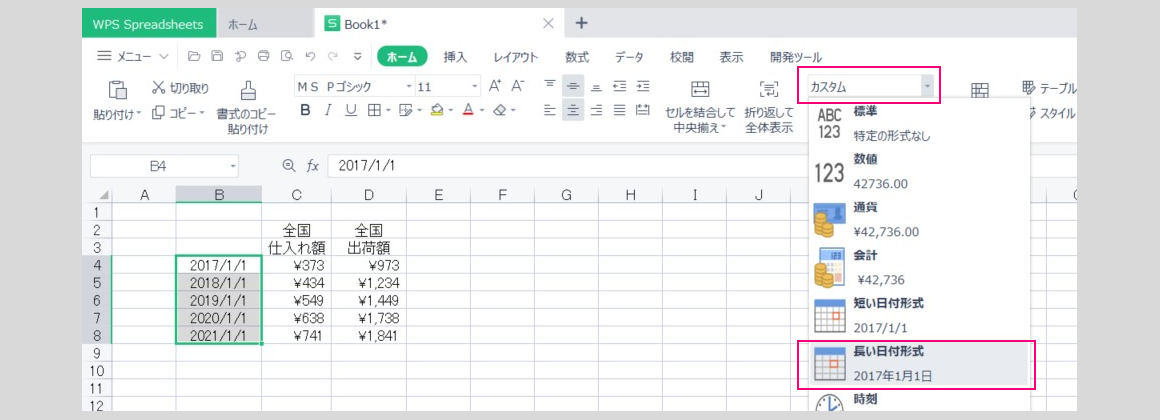Switch to the 校閲 ribbon tab
The image size is (1160, 420).
click(681, 57)
